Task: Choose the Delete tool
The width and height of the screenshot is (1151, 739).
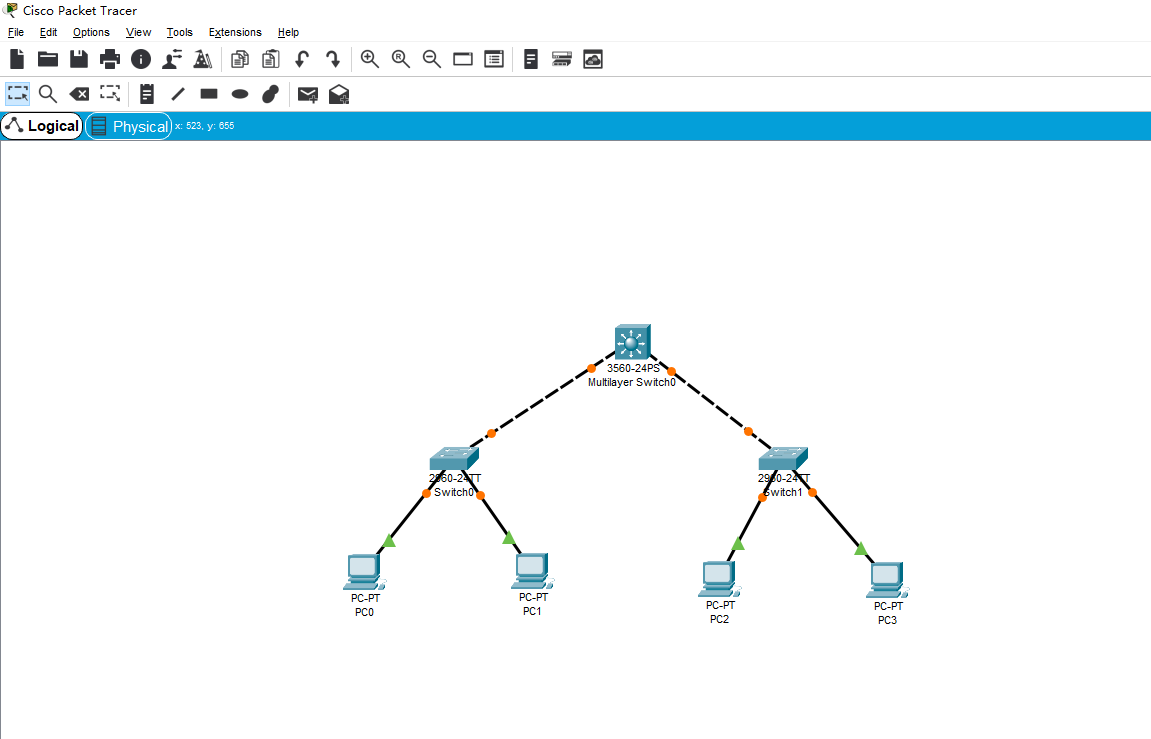Action: (x=79, y=94)
